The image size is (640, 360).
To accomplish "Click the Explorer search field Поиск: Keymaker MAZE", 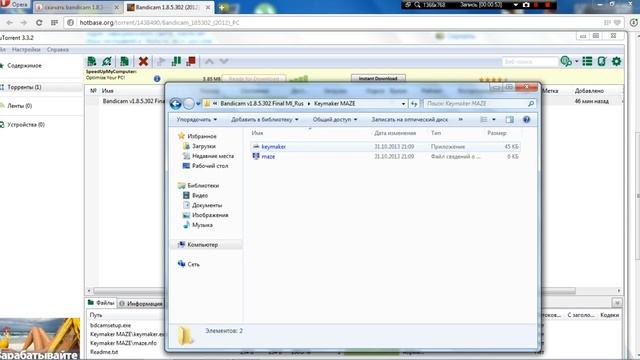I will click(x=480, y=104).
